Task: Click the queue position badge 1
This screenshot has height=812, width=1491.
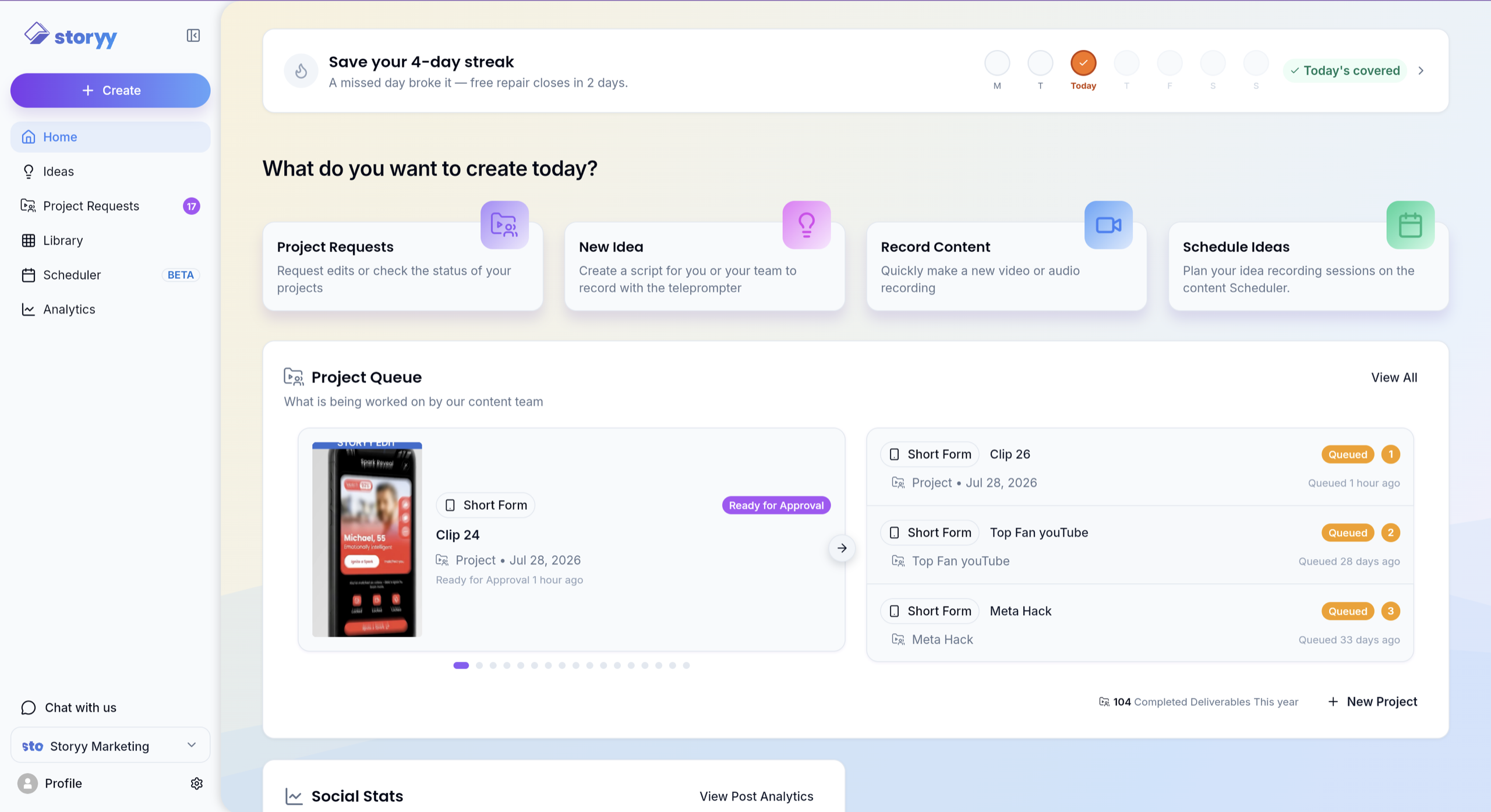Action: (1391, 454)
